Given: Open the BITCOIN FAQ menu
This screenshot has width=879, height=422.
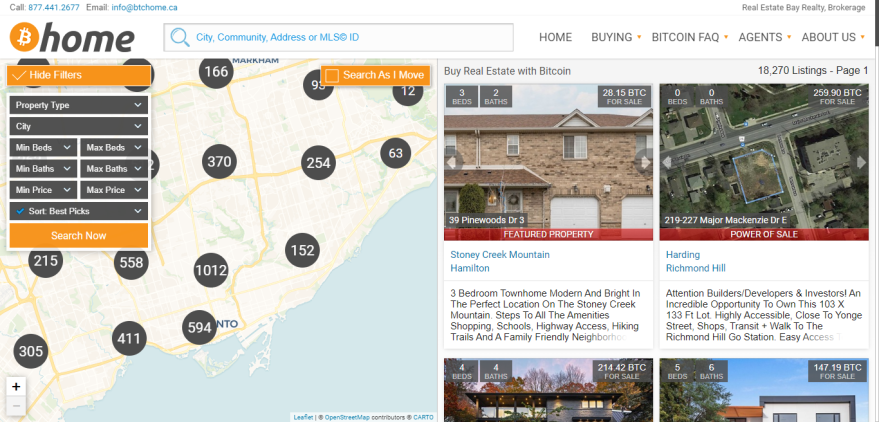Looking at the screenshot, I should [x=690, y=38].
